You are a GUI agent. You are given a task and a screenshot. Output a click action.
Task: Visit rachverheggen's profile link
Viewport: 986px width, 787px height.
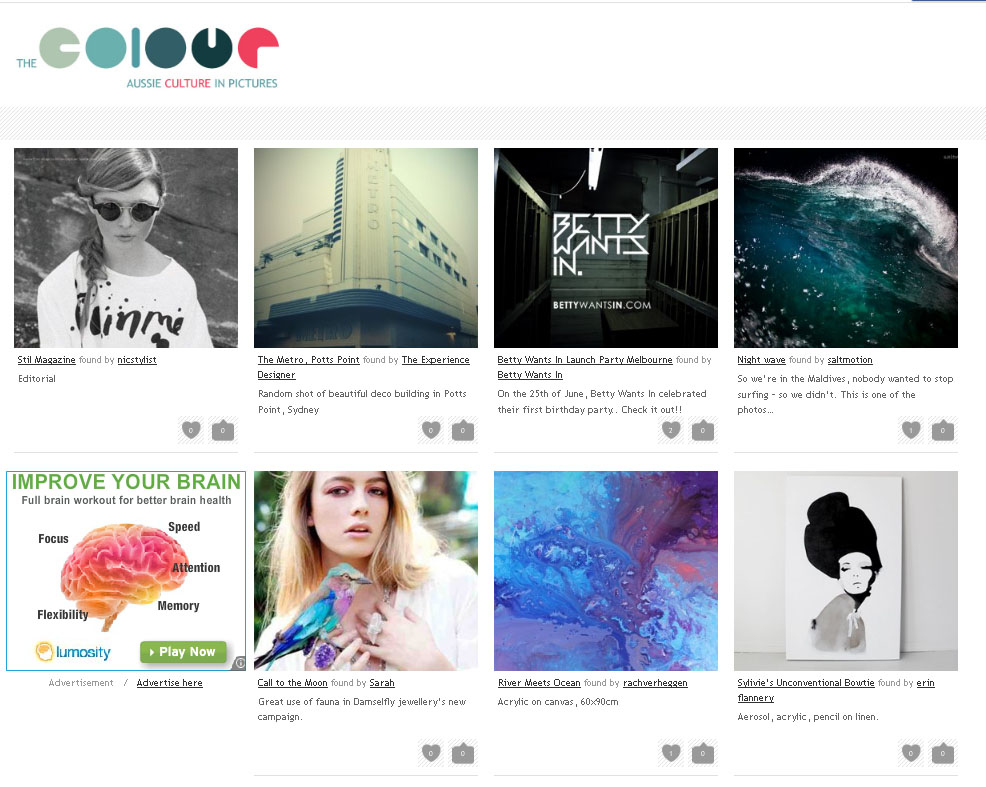(655, 683)
